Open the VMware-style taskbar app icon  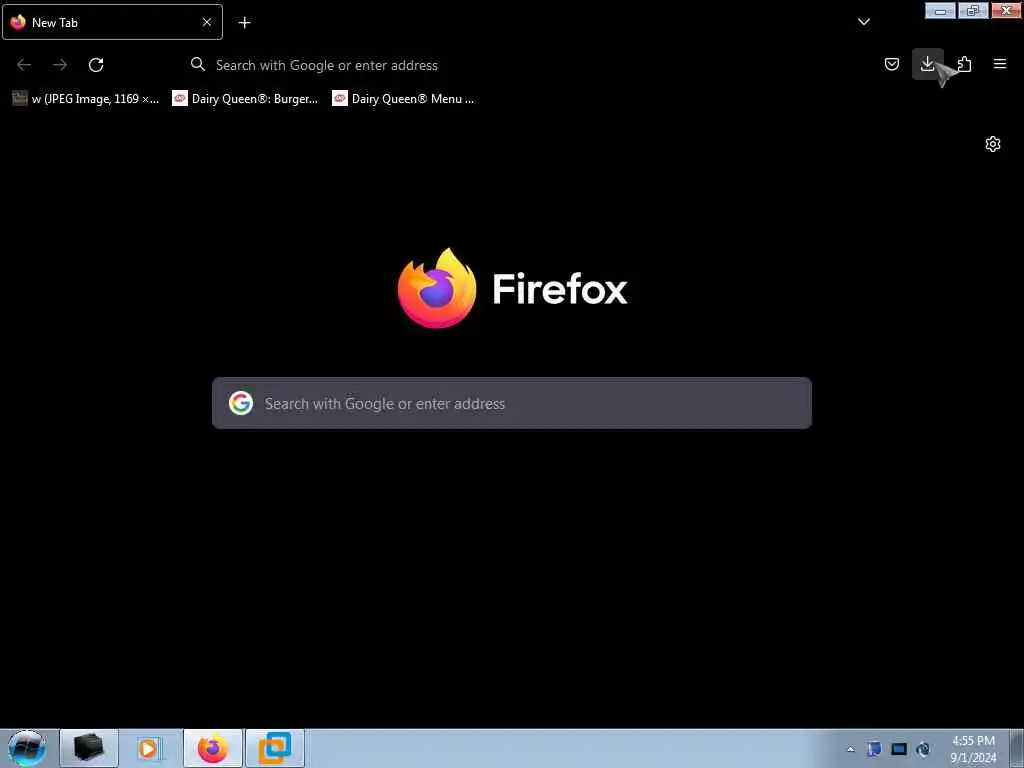(x=275, y=748)
